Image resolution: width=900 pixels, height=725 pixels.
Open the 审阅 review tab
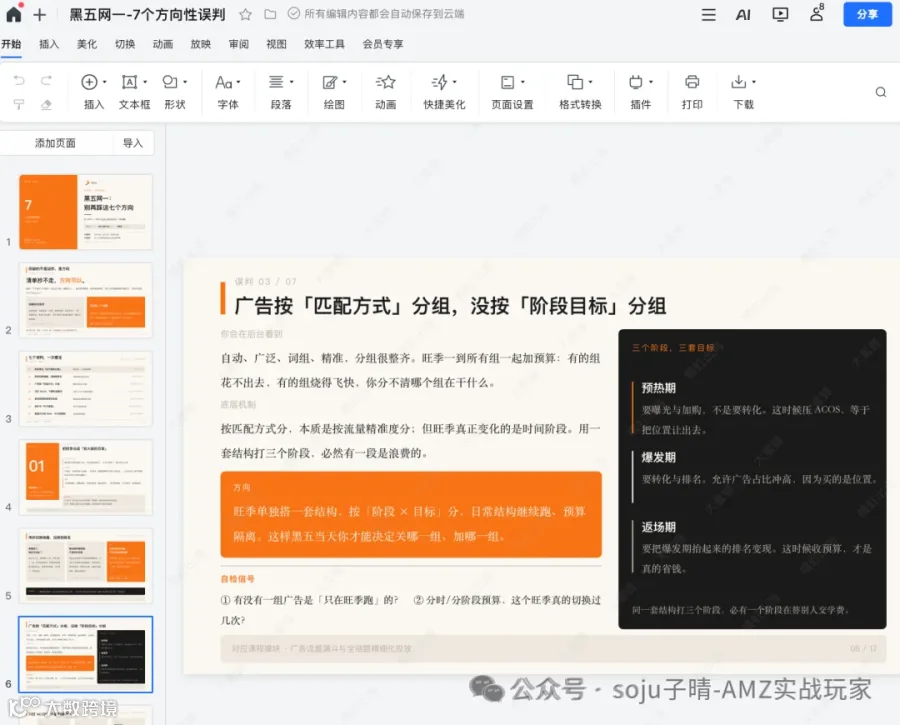point(238,44)
